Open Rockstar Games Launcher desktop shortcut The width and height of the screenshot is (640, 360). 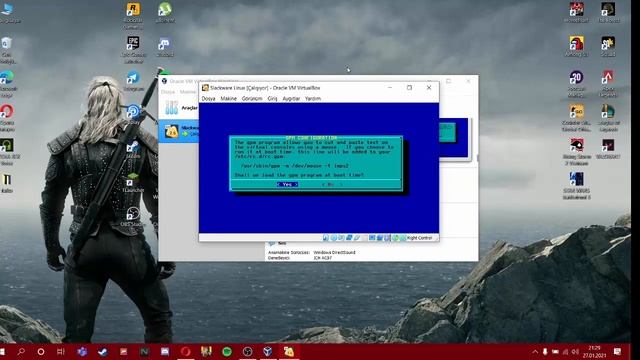(133, 15)
